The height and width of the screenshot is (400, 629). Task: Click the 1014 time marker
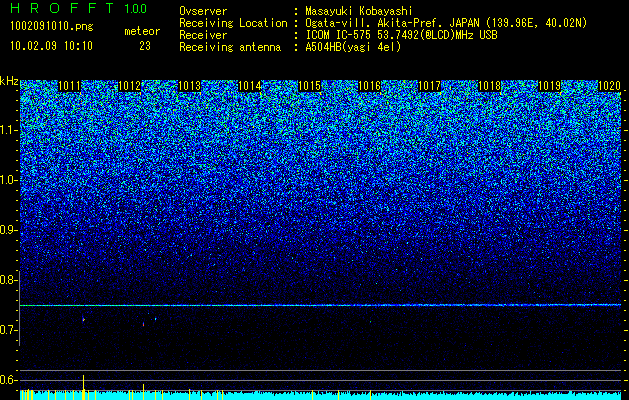(x=250, y=86)
